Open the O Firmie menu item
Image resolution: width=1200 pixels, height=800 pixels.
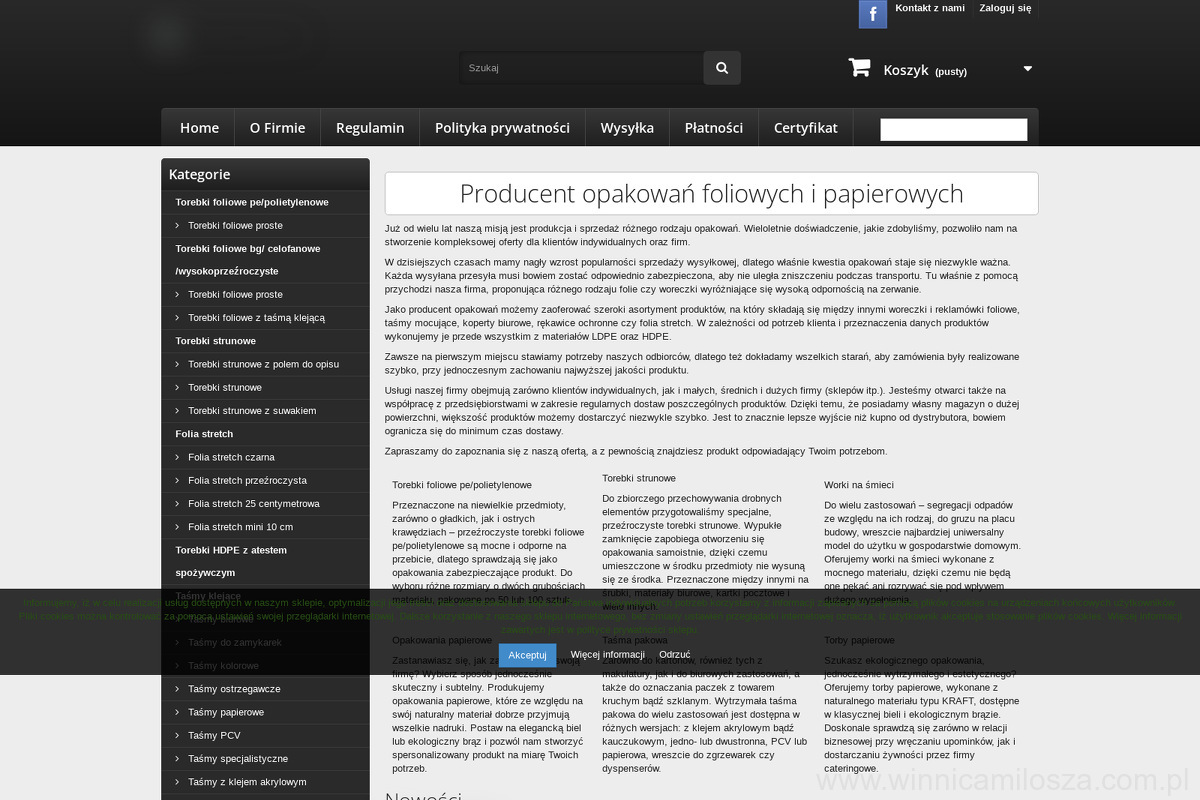pos(277,128)
